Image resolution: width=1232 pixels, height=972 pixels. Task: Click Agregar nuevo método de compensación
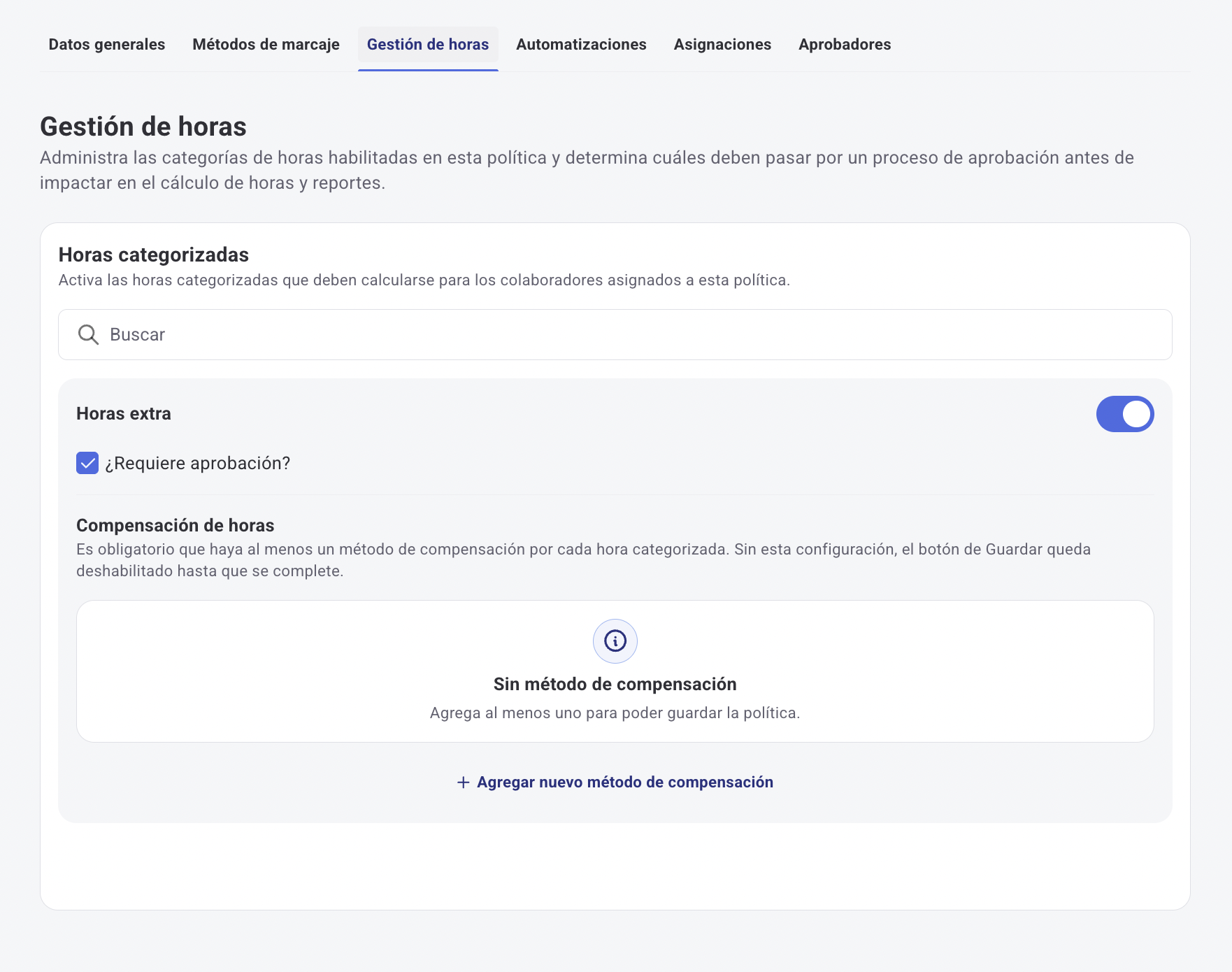pos(615,782)
